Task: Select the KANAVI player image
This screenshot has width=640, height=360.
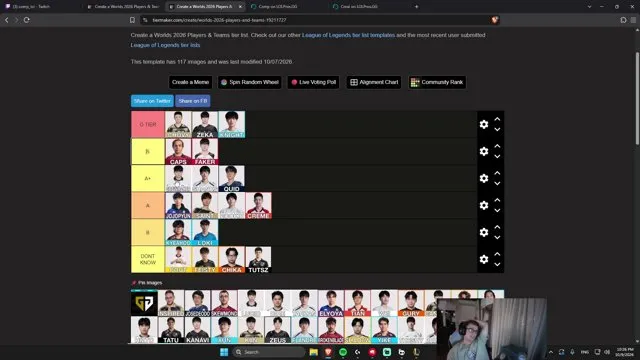Action: 198,330
